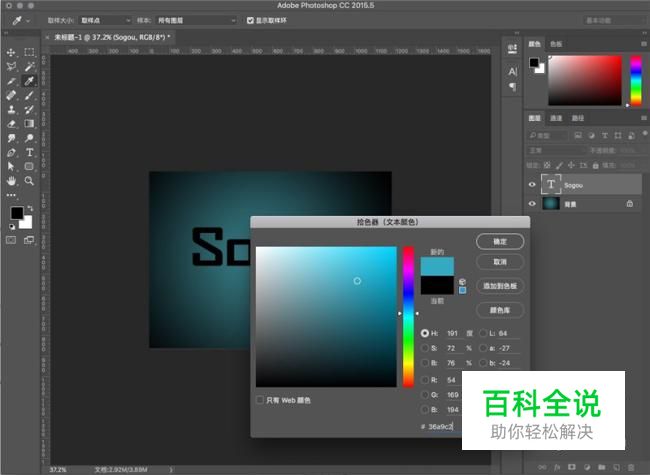Viewport: 650px width, 475px height.
Task: Select the Zoom magnifier tool
Action: [x=29, y=181]
